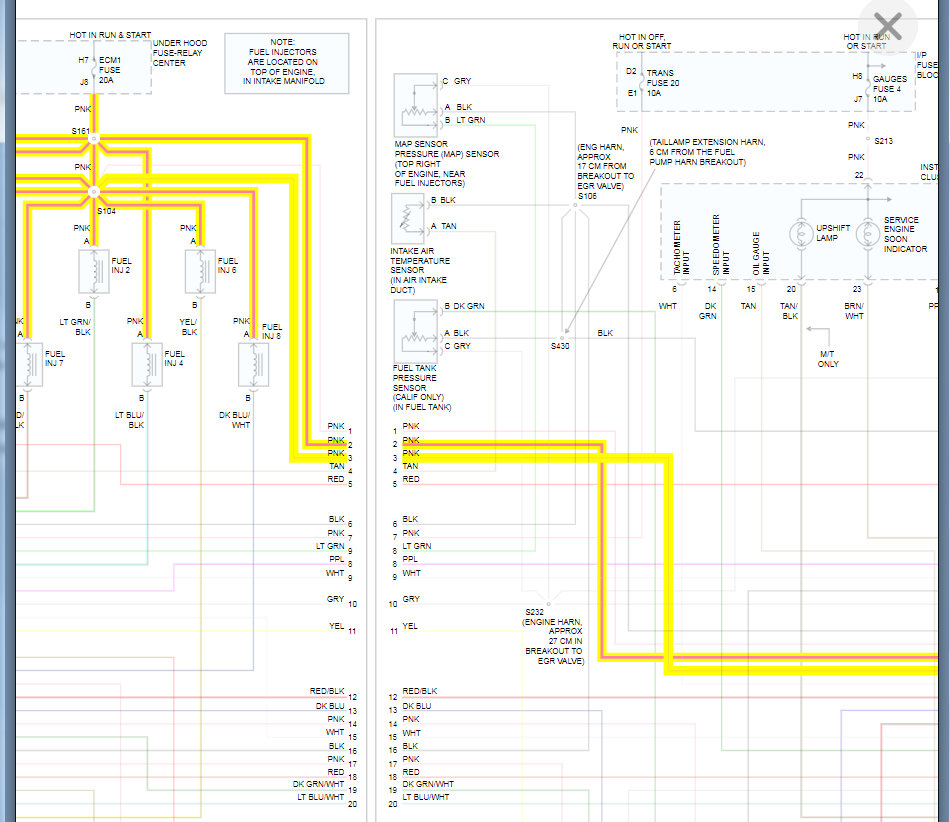Click the Service Engine Soon Indicator symbol
Viewport: 950px width, 822px height.
[x=866, y=232]
